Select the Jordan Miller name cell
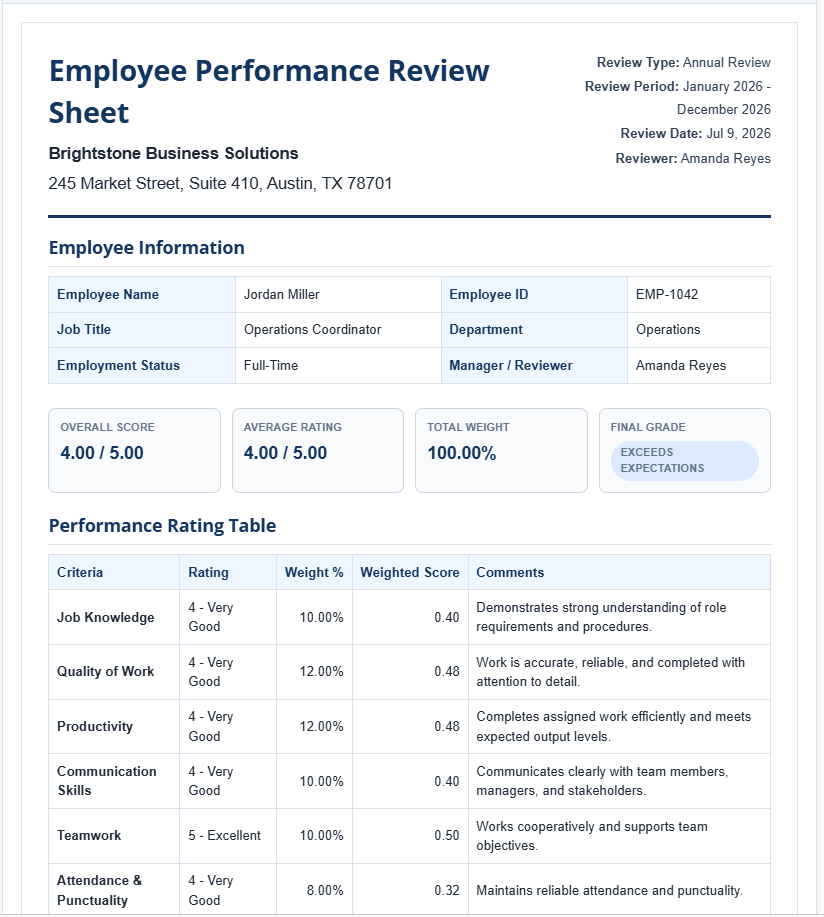Screen dimensions: 824x917 338,295
